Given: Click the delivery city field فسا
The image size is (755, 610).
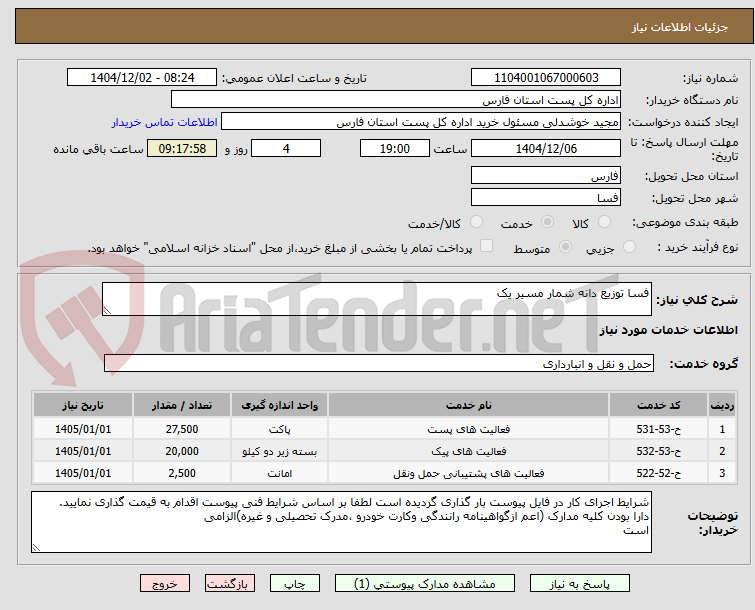Looking at the screenshot, I should tap(546, 197).
